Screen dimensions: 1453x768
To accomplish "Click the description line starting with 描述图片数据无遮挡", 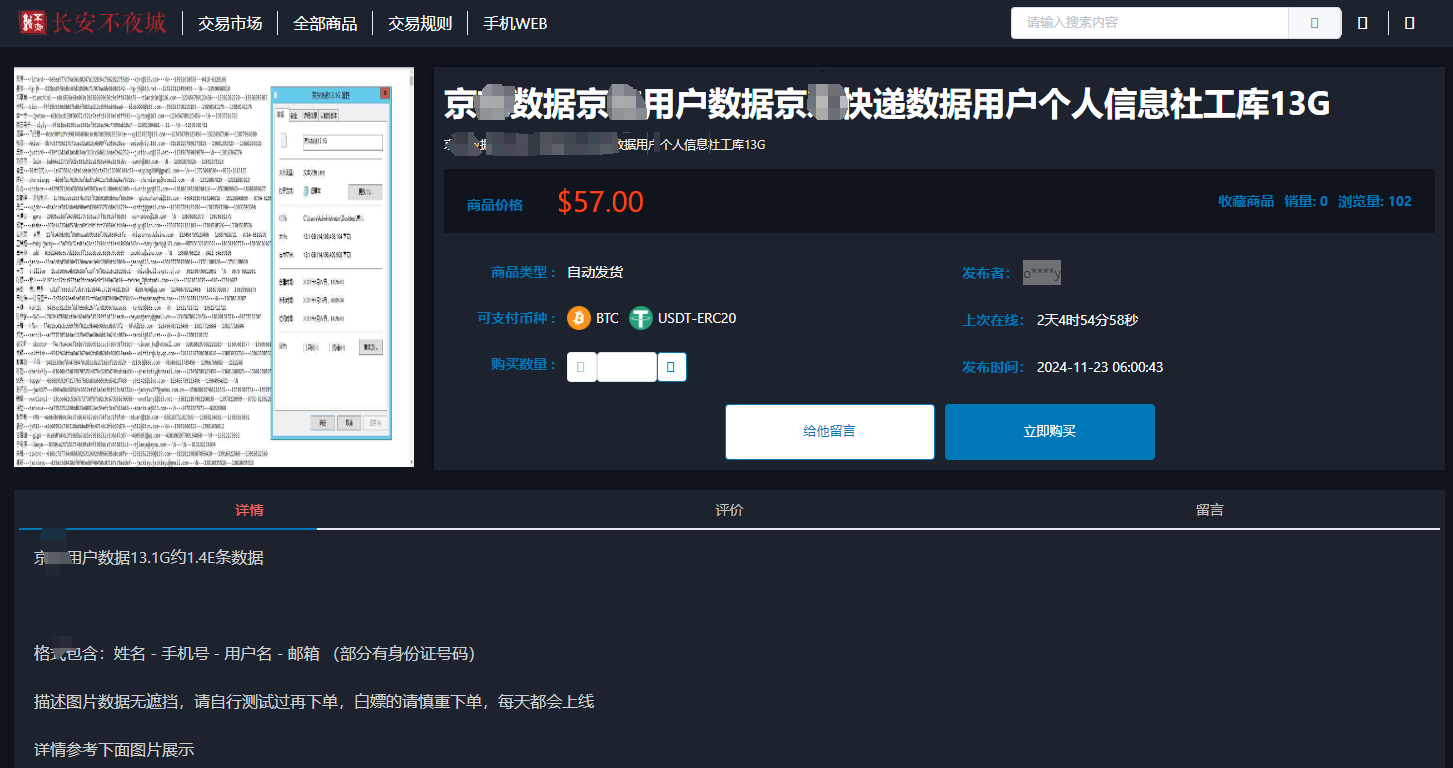I will (x=314, y=702).
